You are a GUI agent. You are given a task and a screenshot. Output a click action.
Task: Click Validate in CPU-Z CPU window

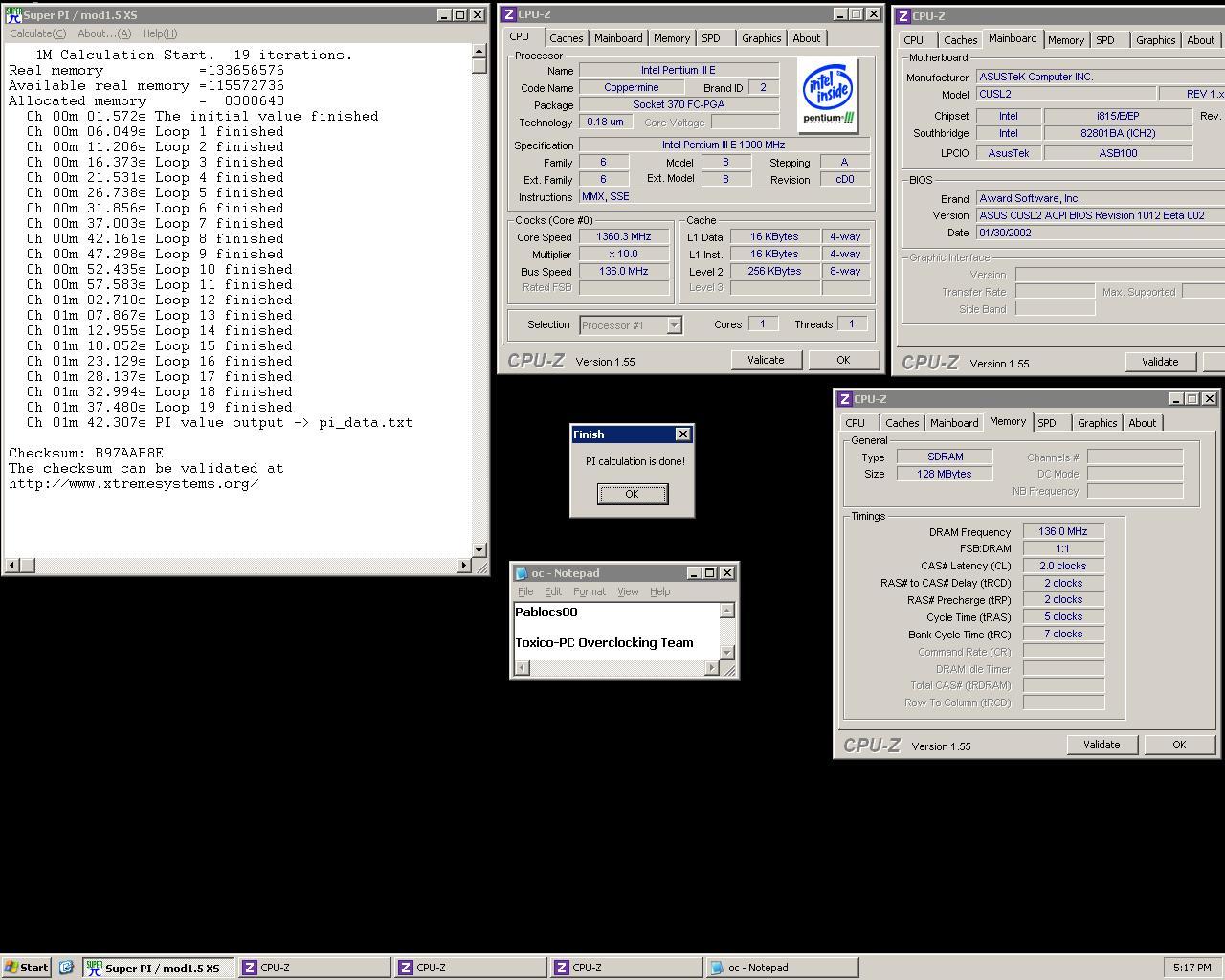[x=766, y=360]
